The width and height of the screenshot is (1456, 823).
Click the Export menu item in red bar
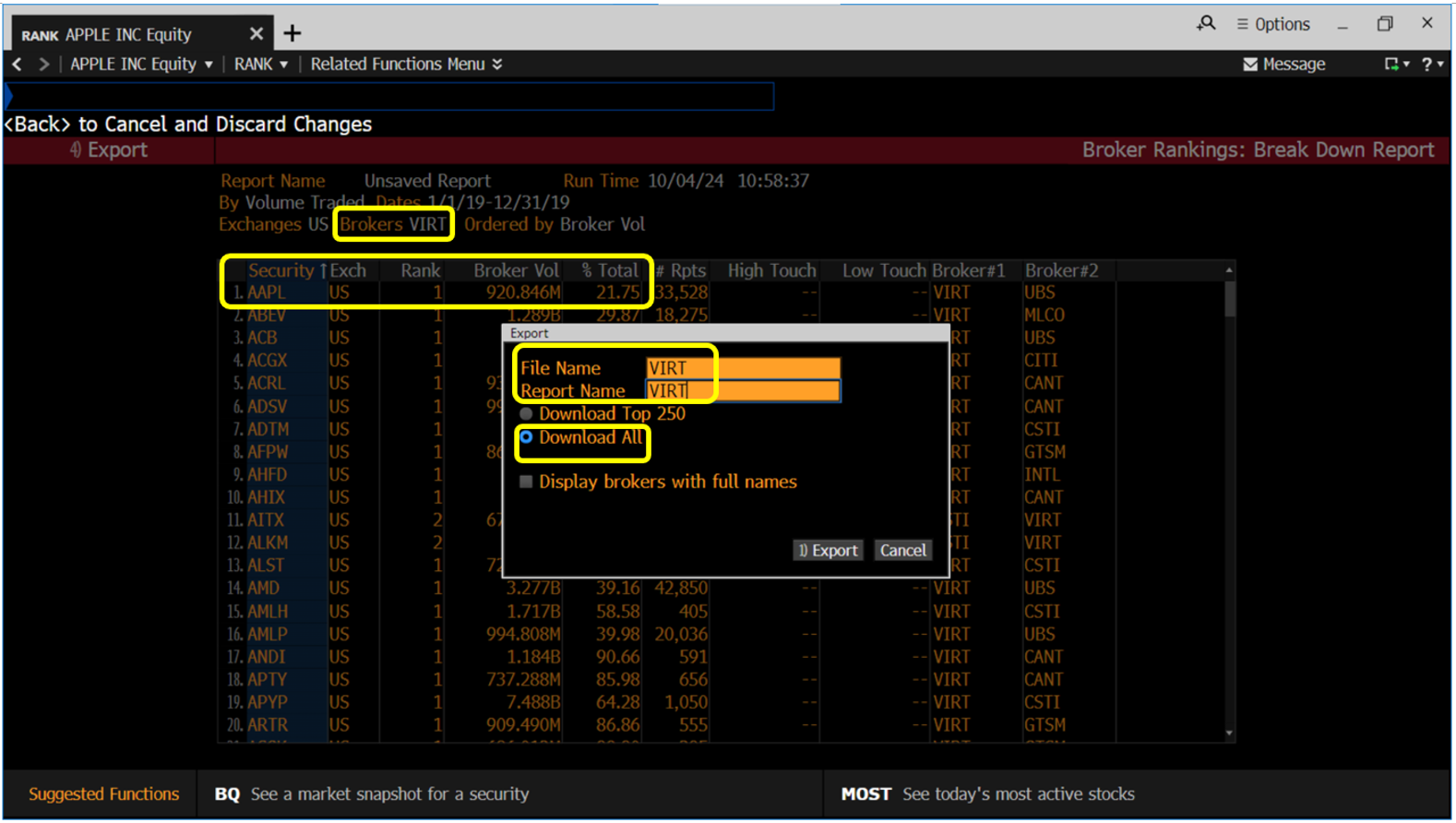(109, 150)
